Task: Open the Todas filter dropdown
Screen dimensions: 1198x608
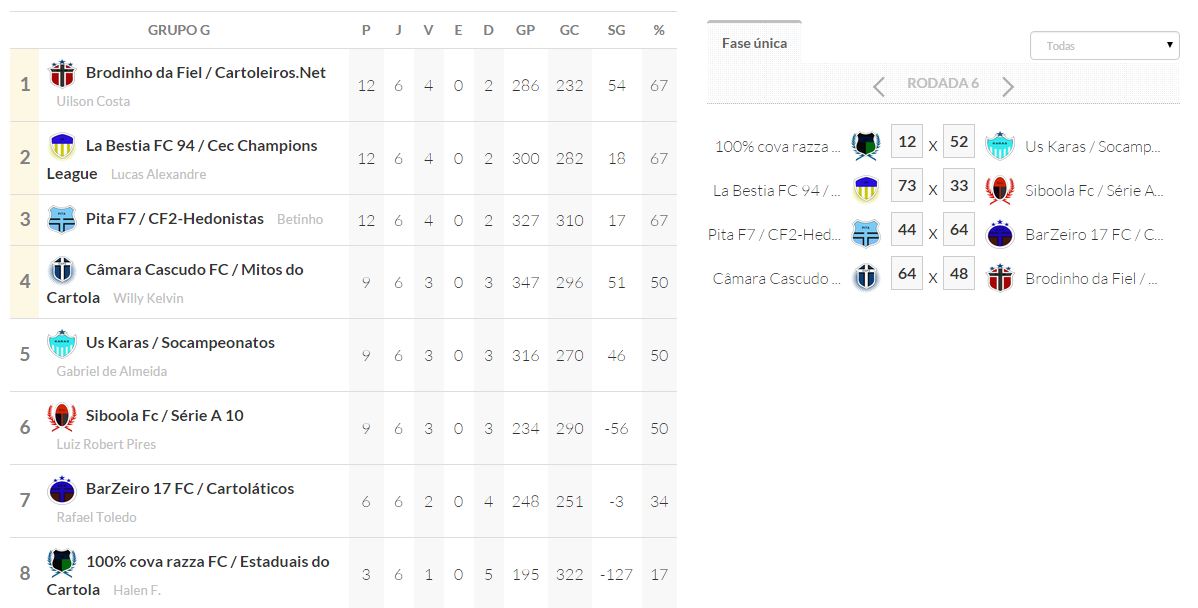Action: click(1104, 45)
